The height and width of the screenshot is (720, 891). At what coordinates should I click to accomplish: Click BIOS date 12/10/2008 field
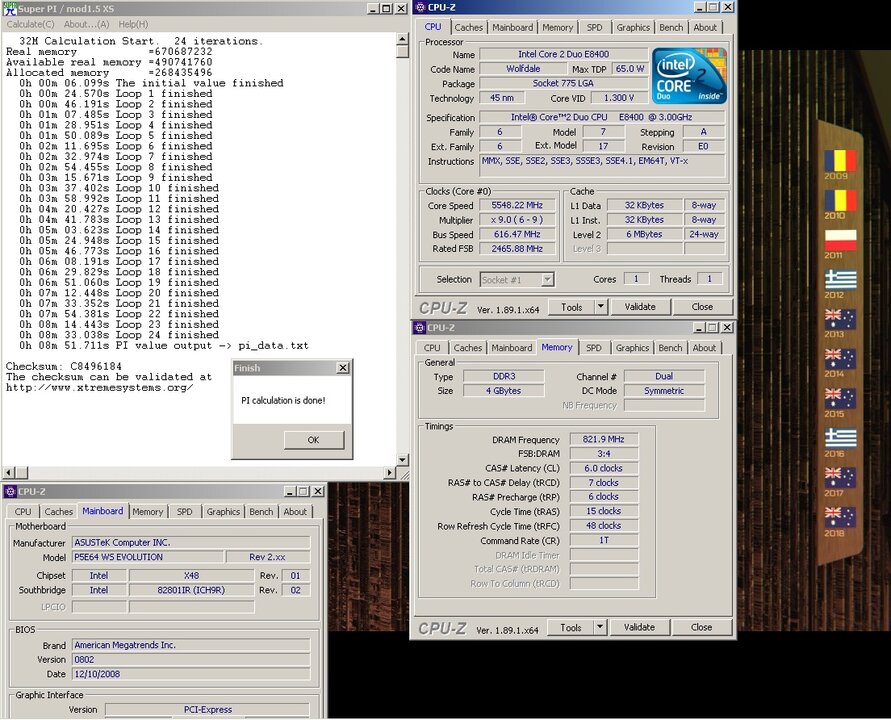click(x=191, y=674)
